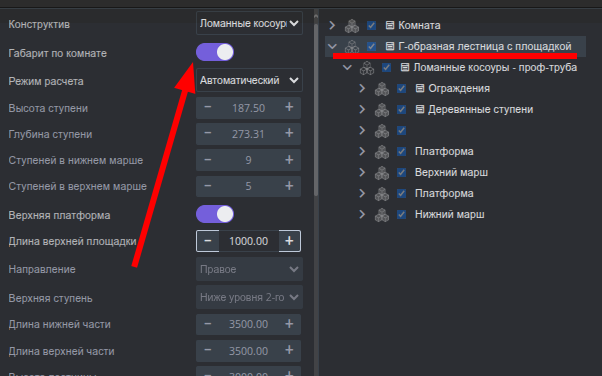Uncheck the Комната checkbox
The height and width of the screenshot is (376, 602).
(371, 25)
